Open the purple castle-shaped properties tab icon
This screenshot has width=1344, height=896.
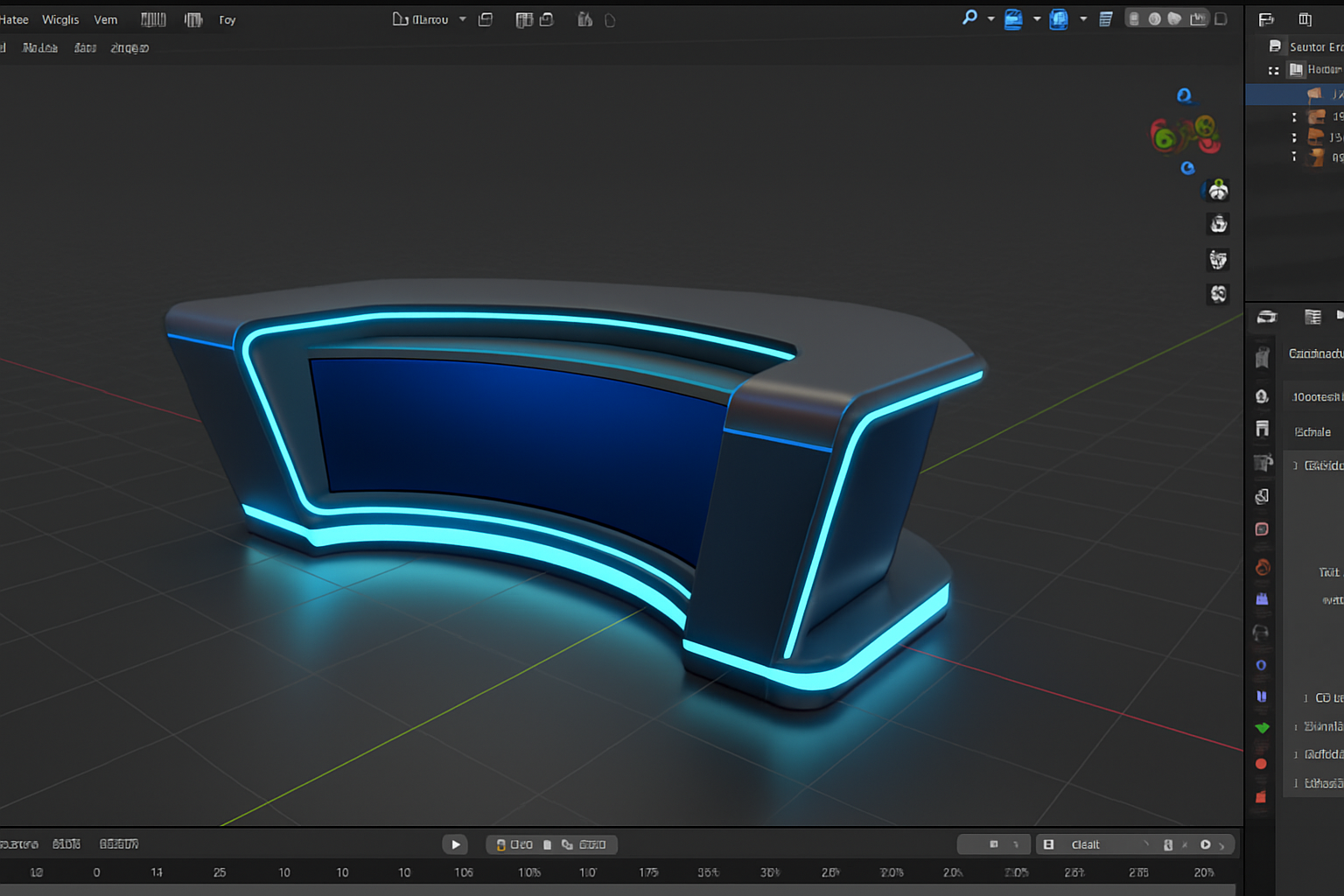click(x=1262, y=599)
